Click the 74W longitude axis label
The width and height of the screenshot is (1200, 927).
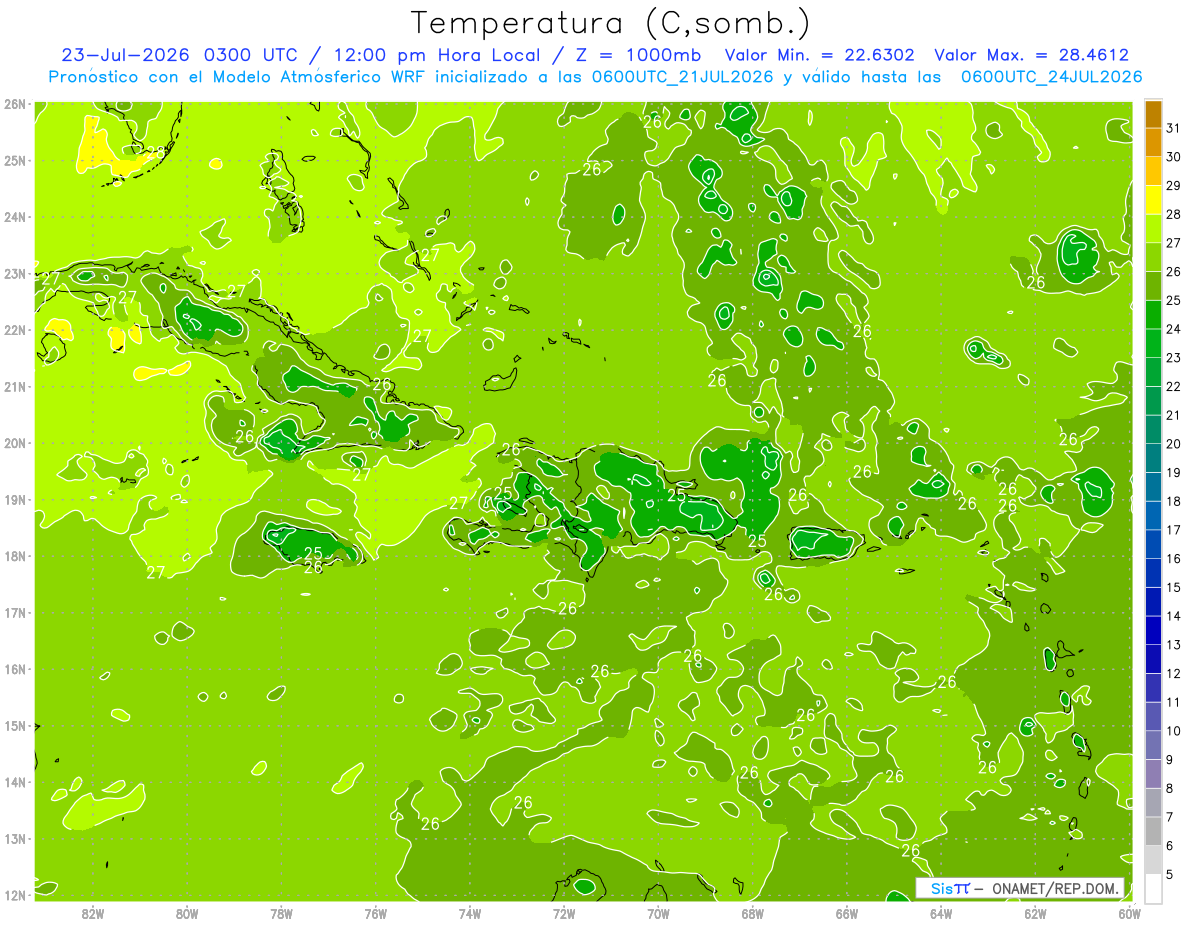pyautogui.click(x=470, y=913)
